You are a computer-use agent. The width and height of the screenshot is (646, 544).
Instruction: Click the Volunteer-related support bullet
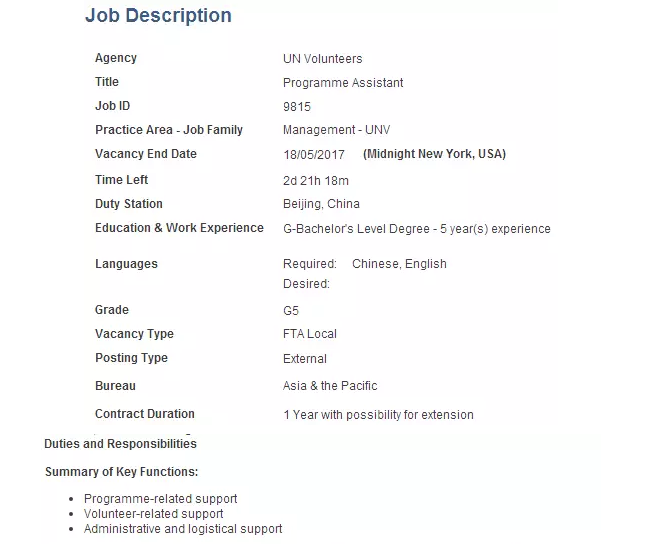[154, 513]
